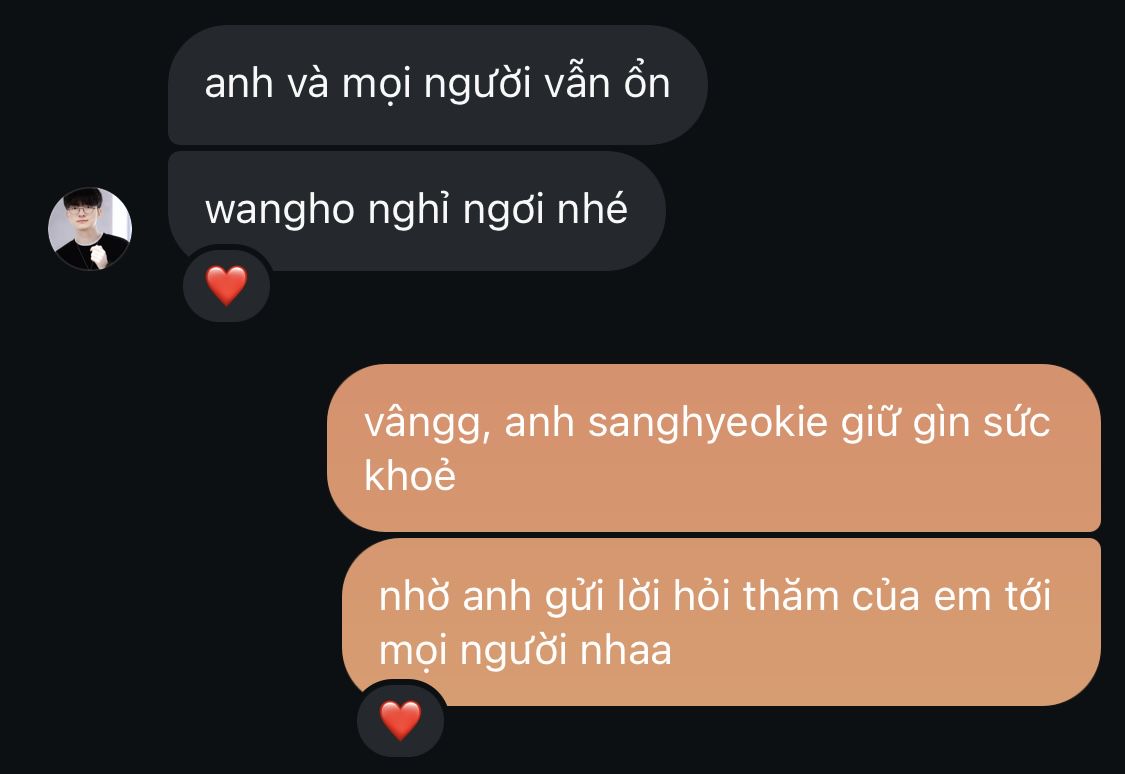
Task: Click the words 'của em' in the last bubble
Action: pos(922,597)
